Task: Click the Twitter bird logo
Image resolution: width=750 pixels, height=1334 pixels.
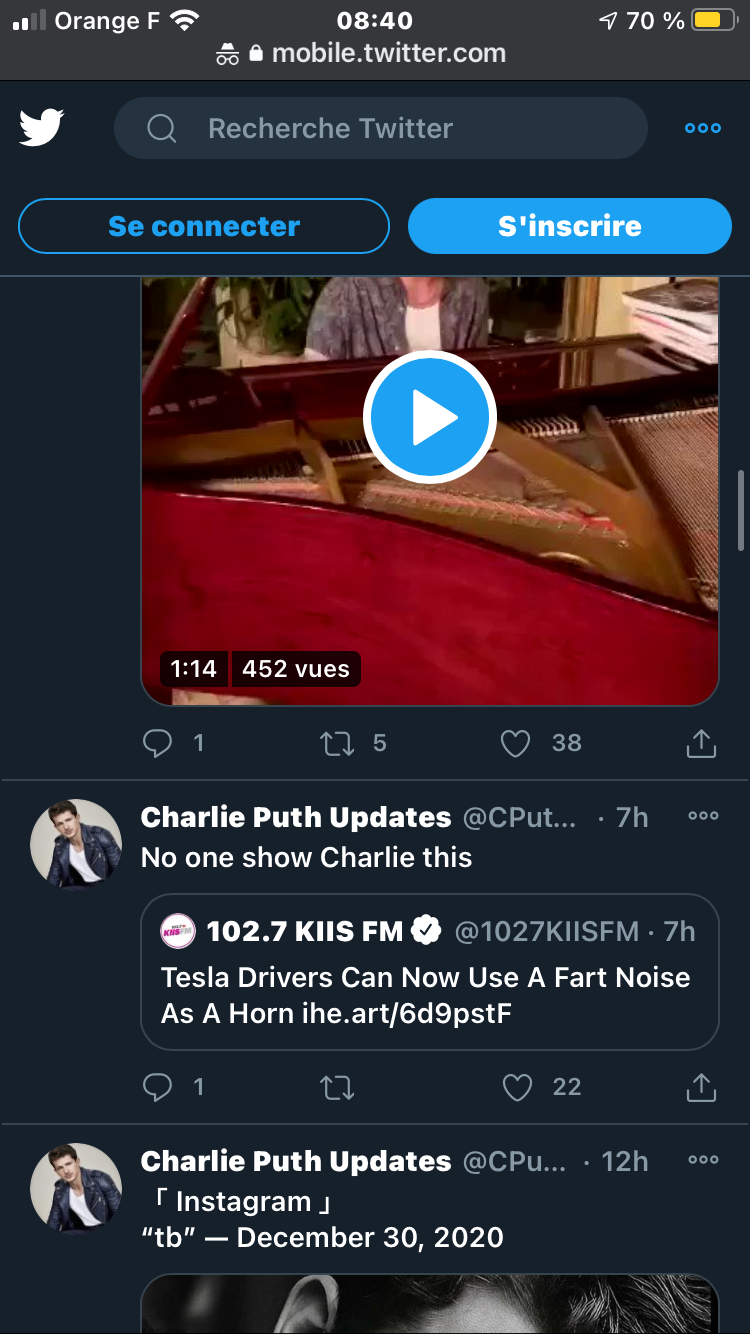Action: [42, 128]
